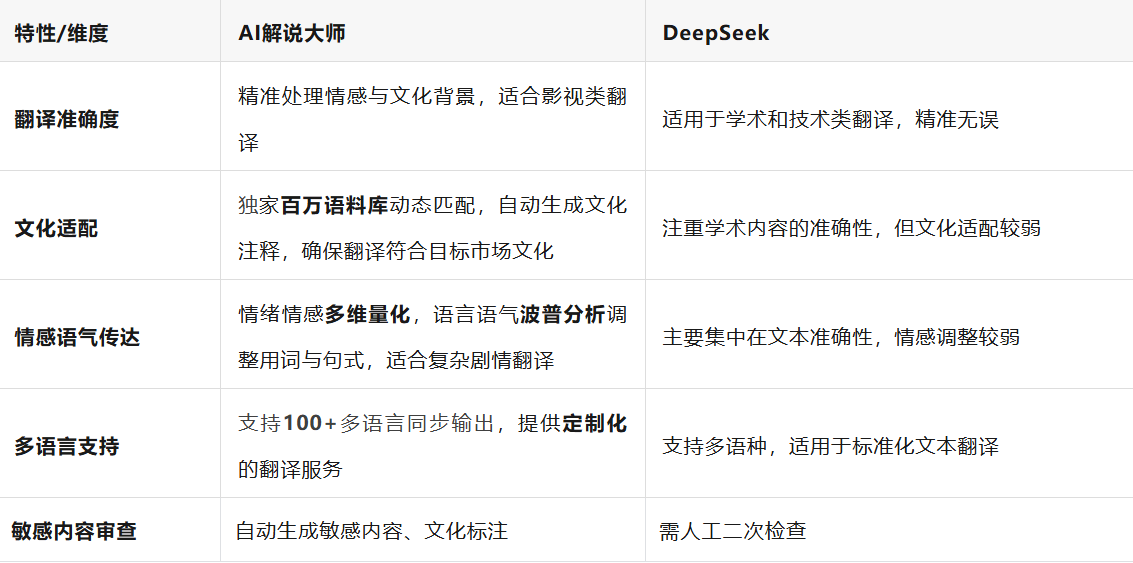
Task: Select the '多语言支持' row label
Action: point(66,447)
